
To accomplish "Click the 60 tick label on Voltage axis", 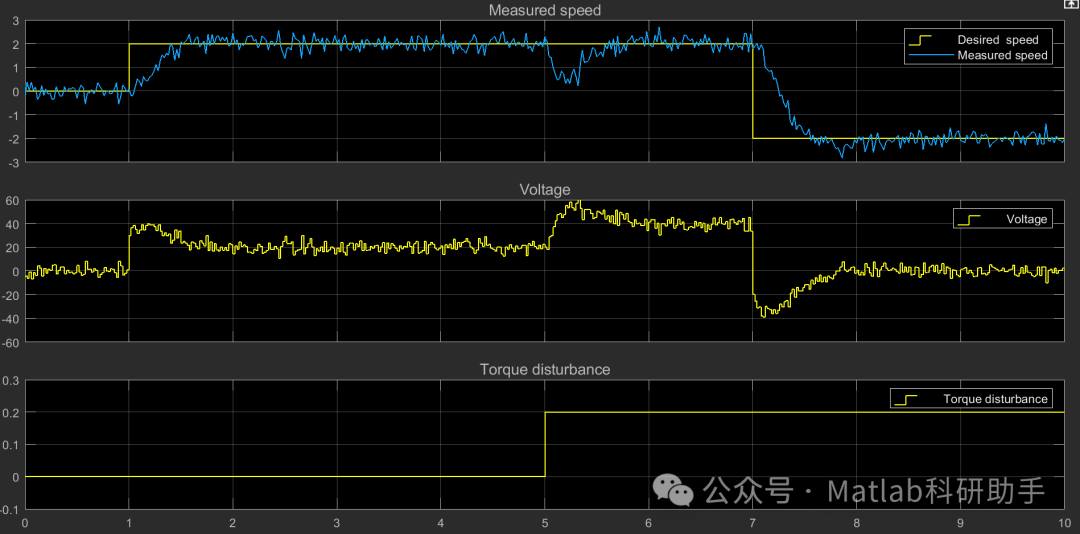I will [x=12, y=201].
